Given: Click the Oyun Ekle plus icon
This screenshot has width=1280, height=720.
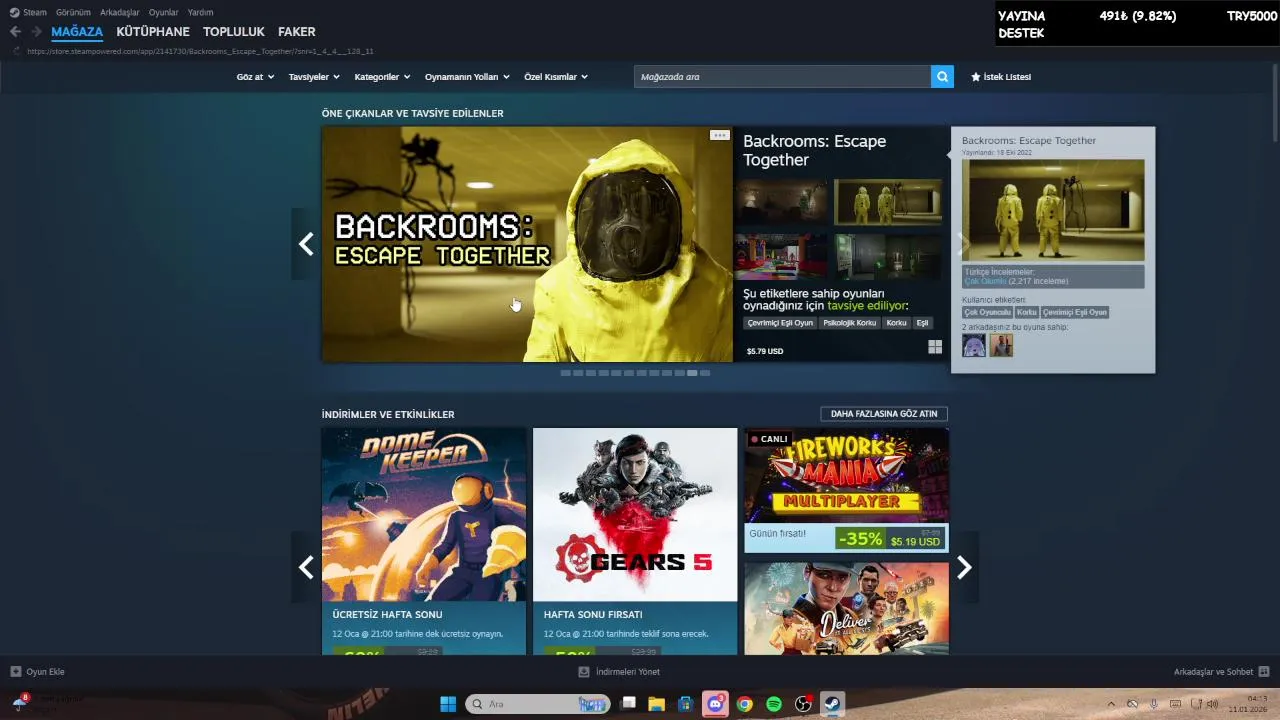Looking at the screenshot, I should point(15,672).
